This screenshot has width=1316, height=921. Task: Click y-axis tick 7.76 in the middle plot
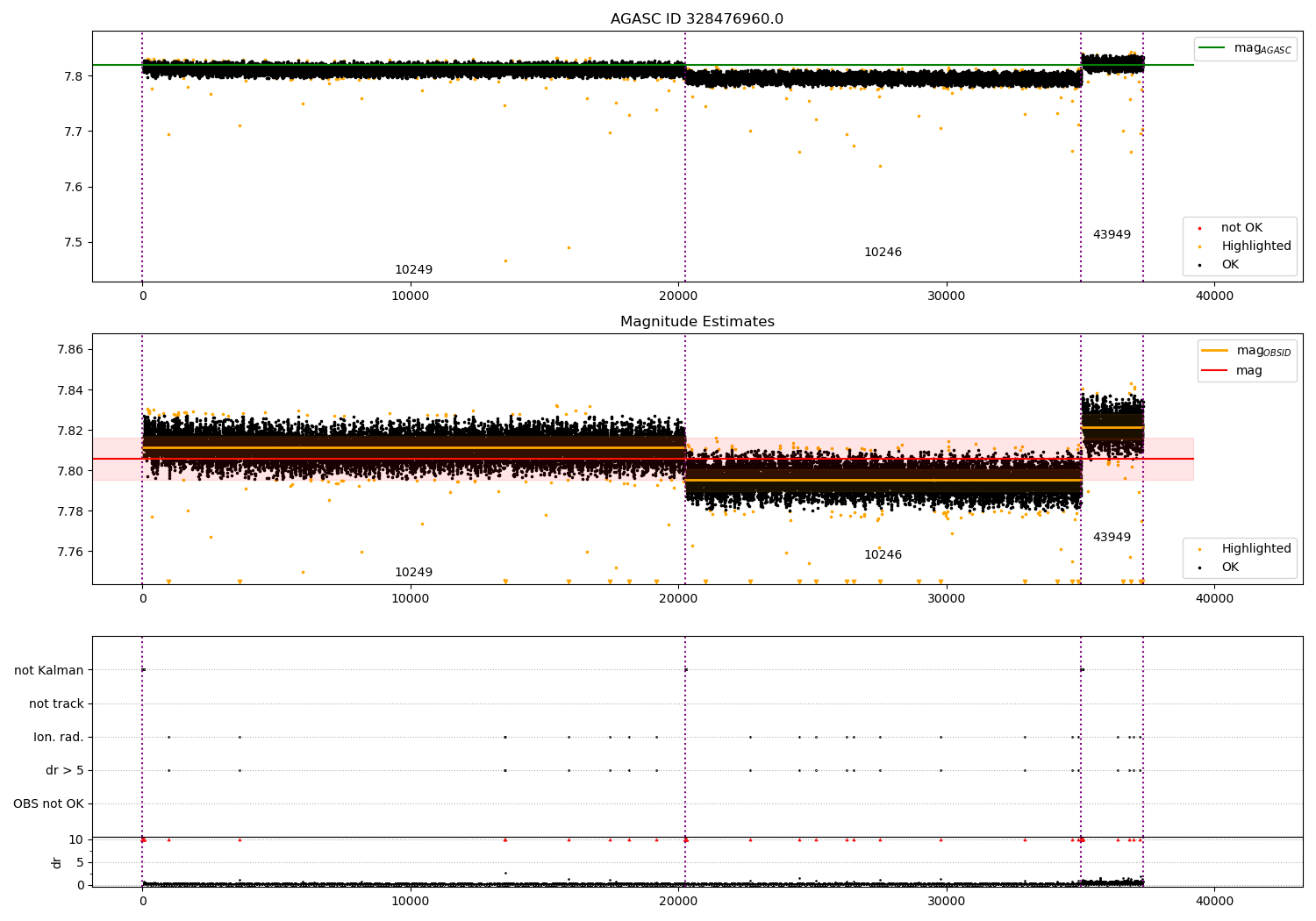(x=70, y=552)
